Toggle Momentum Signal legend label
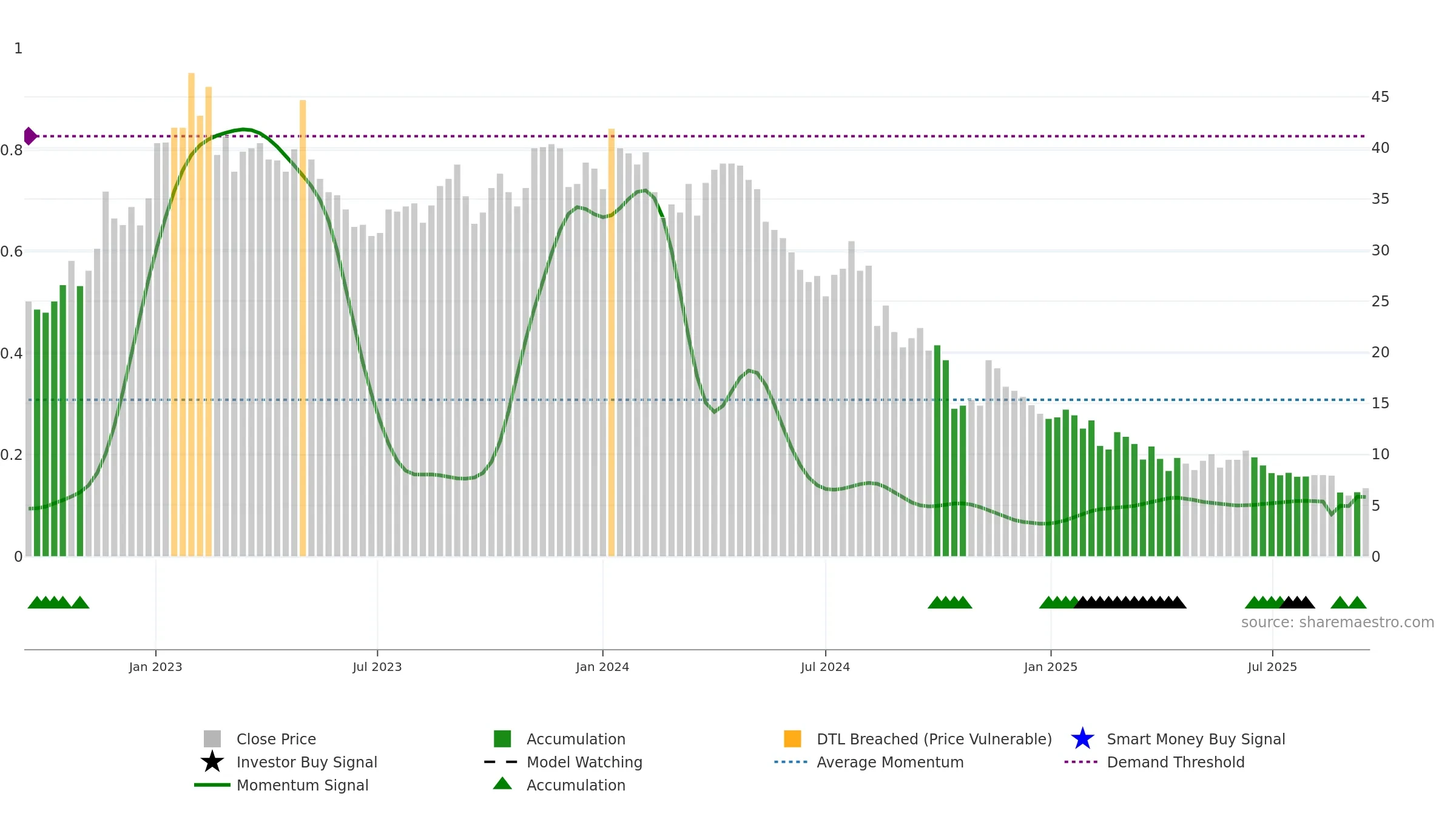The width and height of the screenshot is (1456, 819). pos(302,785)
